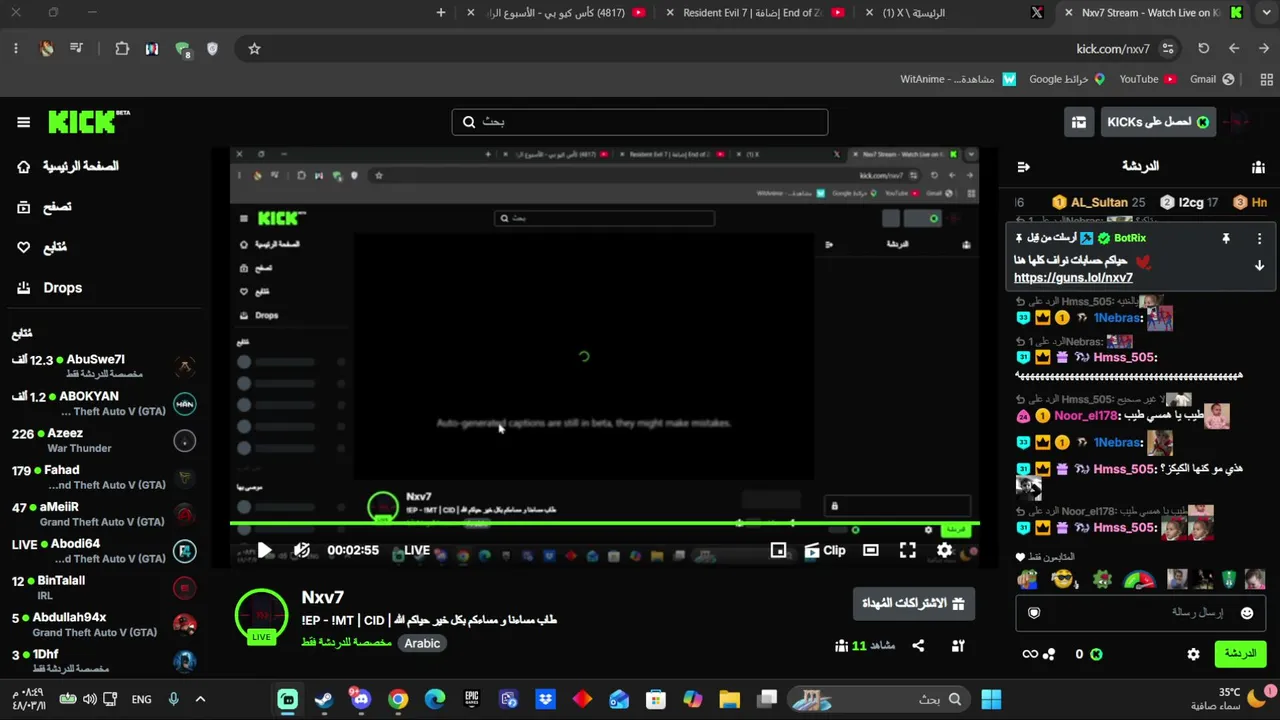Share the Nxv7 stream
The image size is (1280, 720).
[918, 646]
